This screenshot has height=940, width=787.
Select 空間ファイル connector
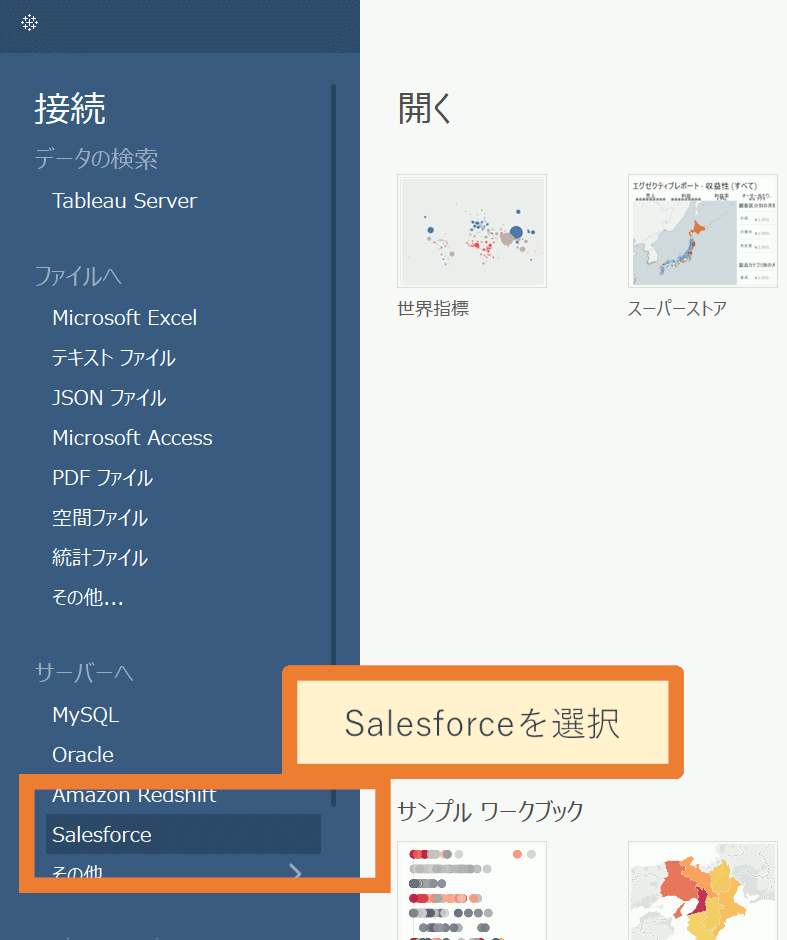pyautogui.click(x=100, y=518)
